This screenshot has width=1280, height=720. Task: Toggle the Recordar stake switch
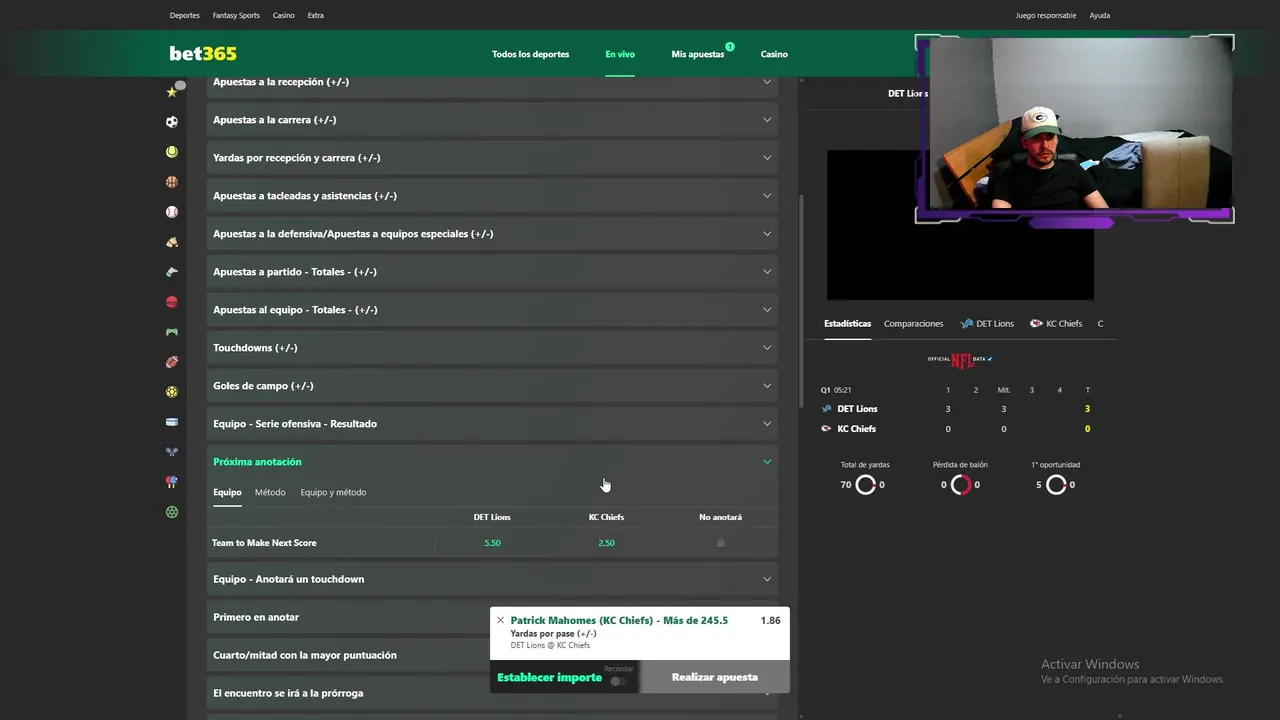[618, 681]
